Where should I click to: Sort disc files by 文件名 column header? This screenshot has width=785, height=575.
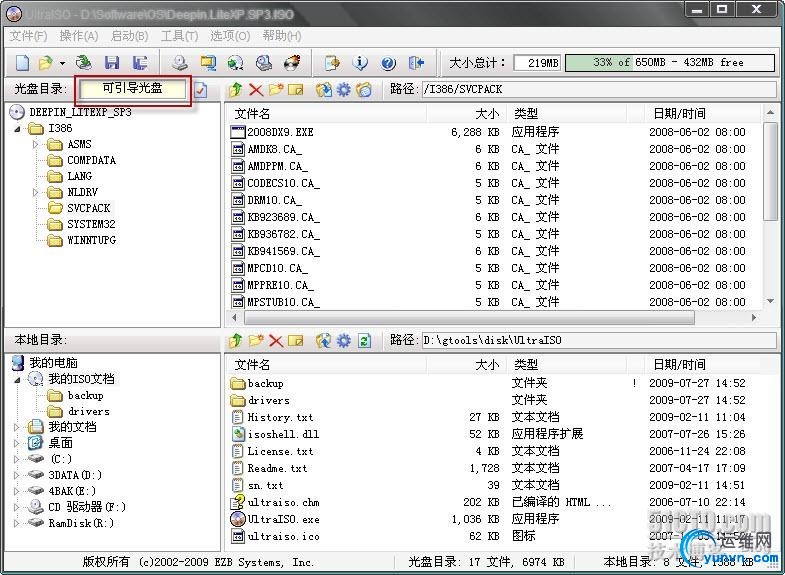click(x=325, y=114)
